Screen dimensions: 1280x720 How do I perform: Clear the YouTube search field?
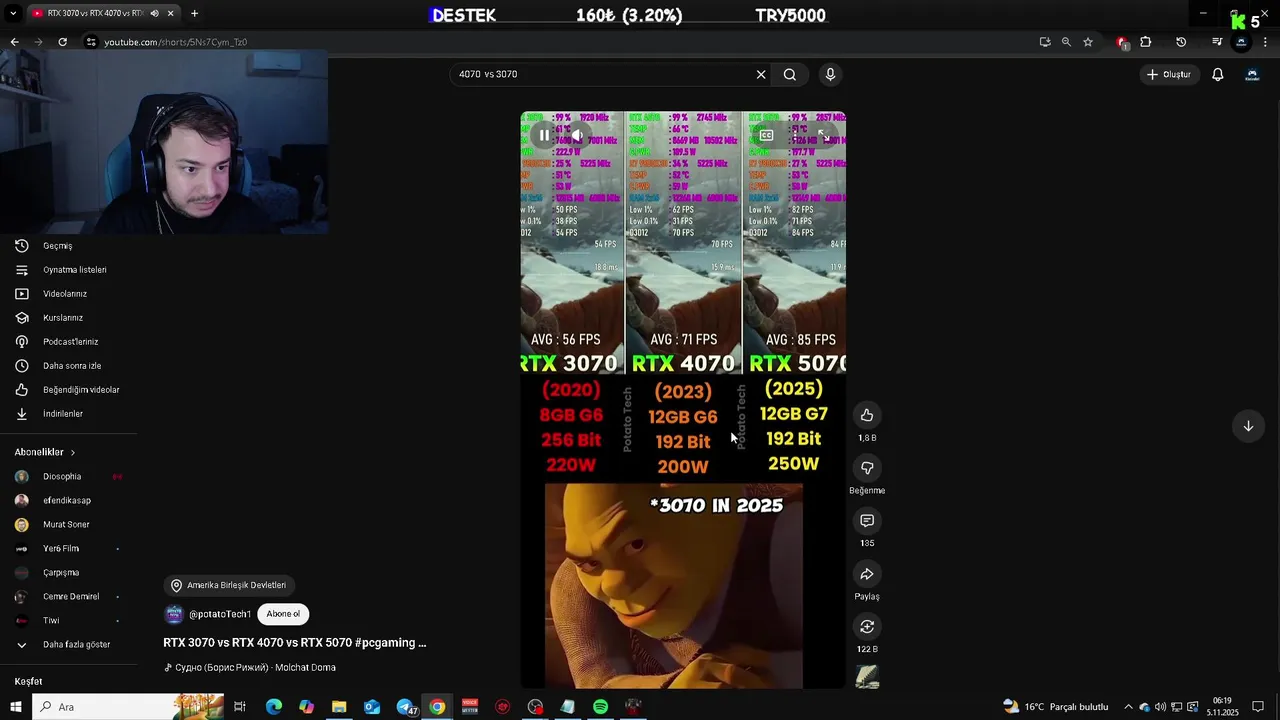[761, 74]
